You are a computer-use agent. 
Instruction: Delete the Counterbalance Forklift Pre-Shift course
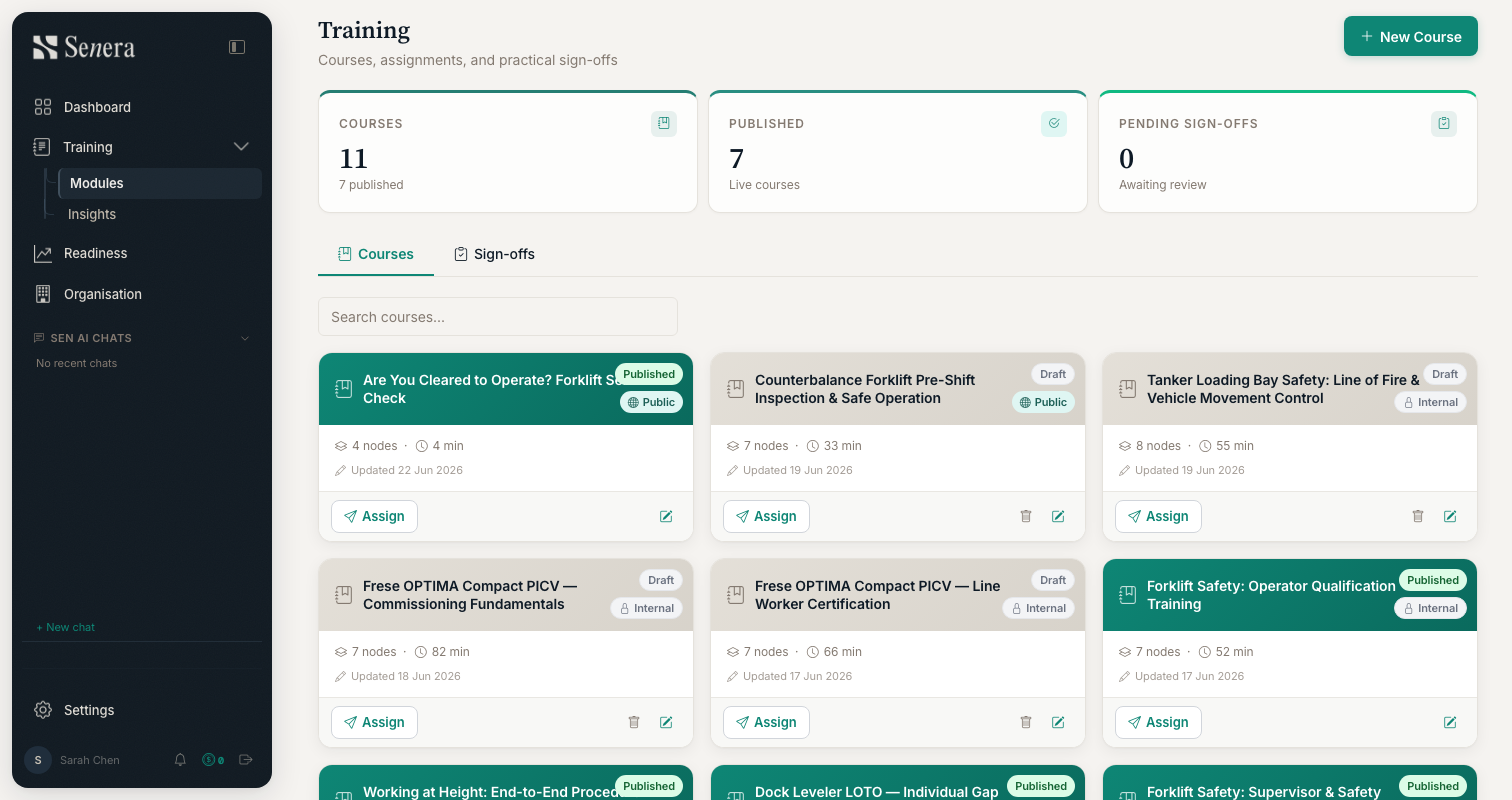point(1025,516)
